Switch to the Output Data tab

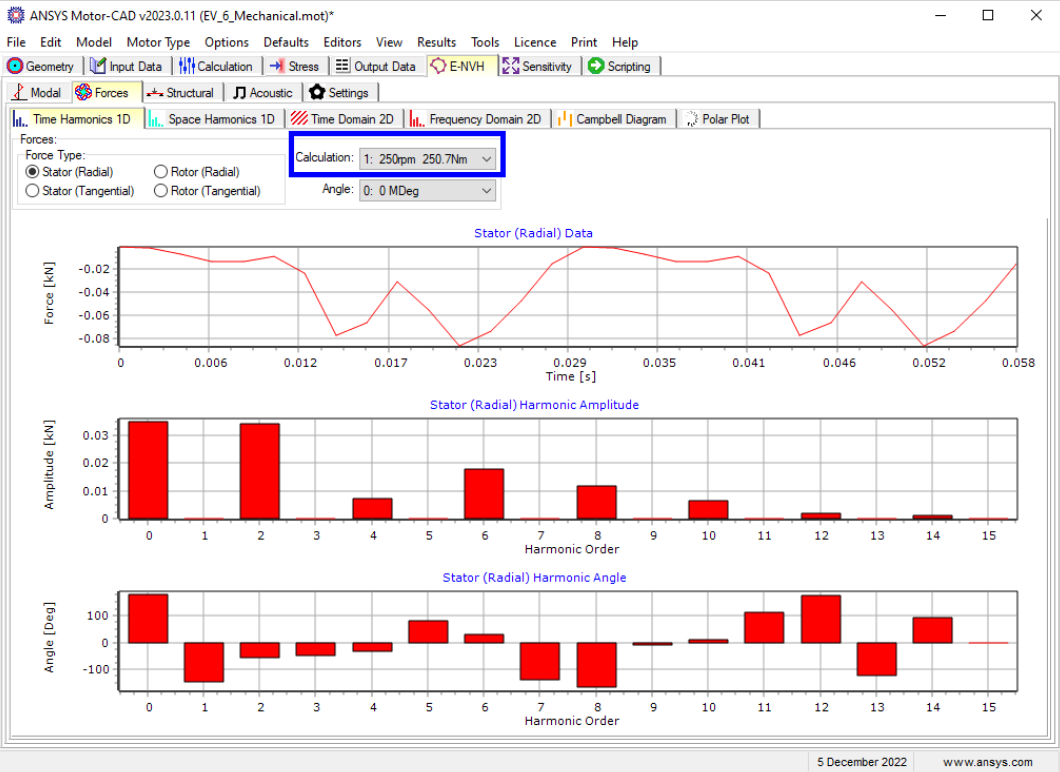377,66
